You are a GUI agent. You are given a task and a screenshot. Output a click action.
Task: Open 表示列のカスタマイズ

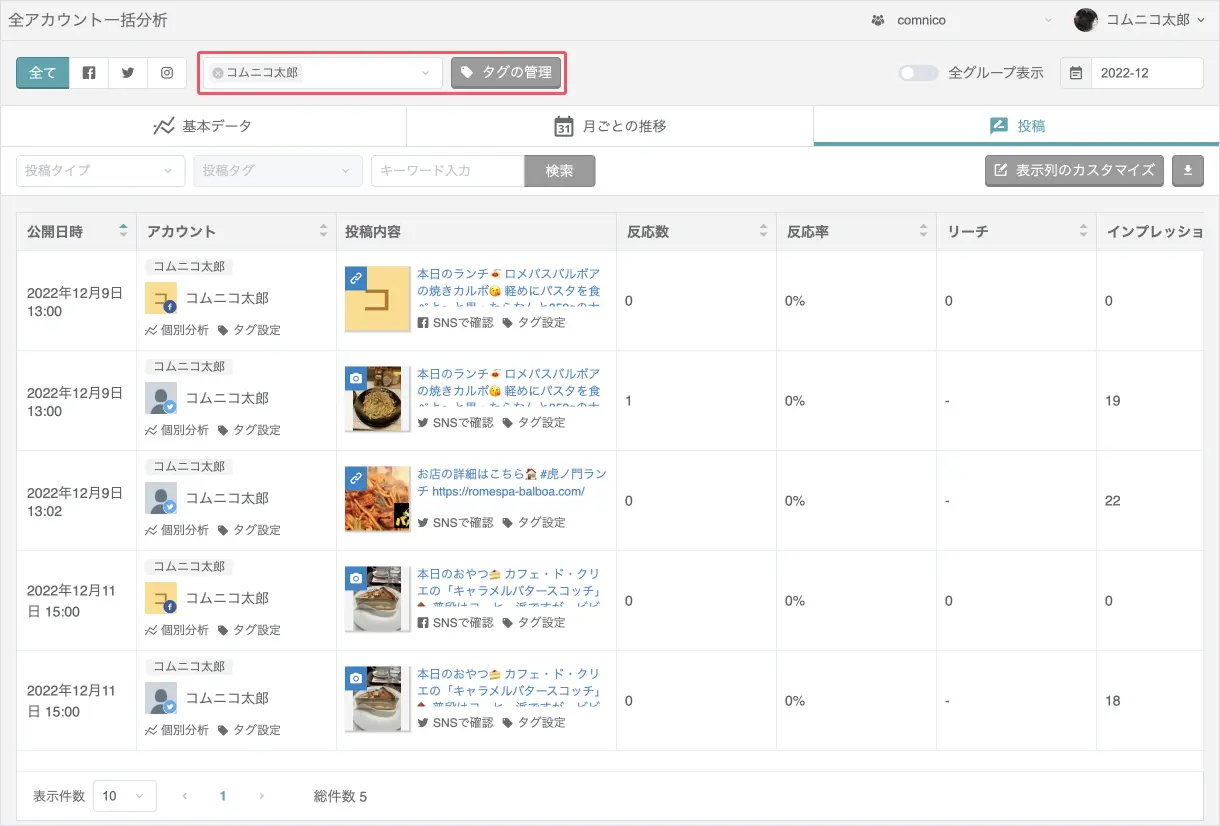[x=1075, y=171]
